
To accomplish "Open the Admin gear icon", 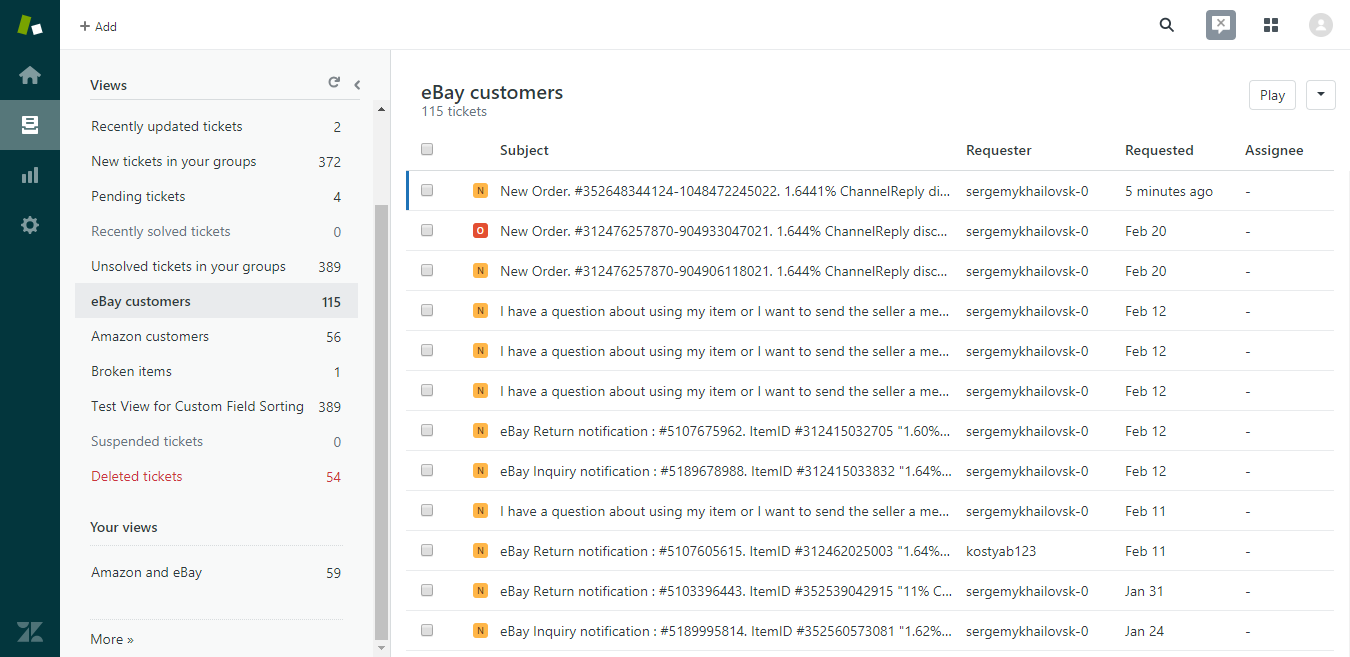I will (30, 225).
